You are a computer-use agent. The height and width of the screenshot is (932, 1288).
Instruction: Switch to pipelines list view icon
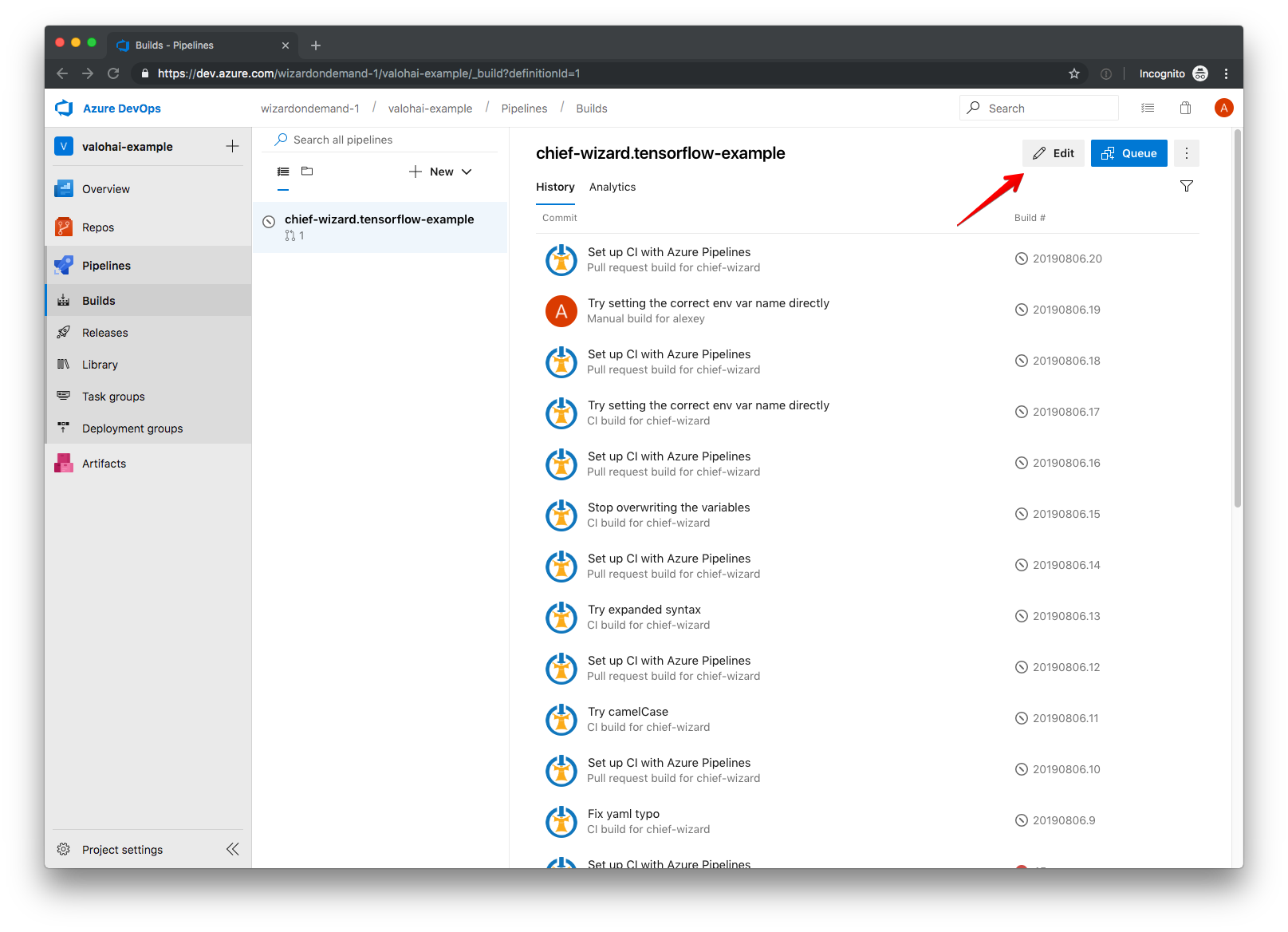(x=283, y=172)
